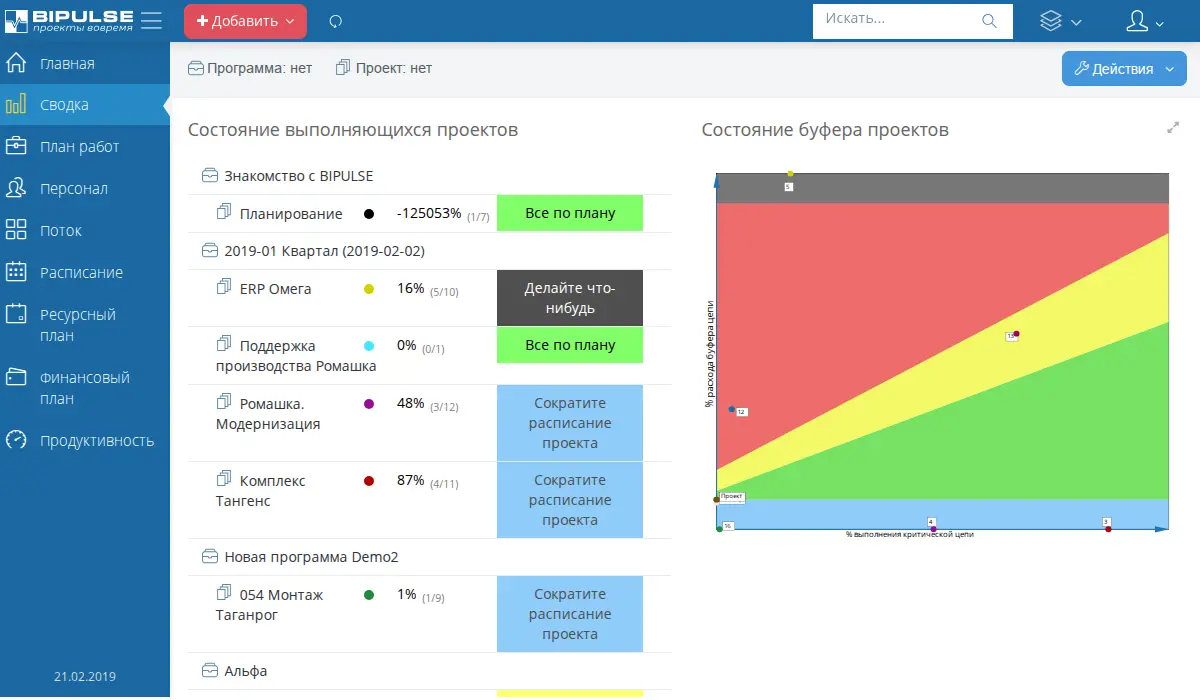Screen dimensions: 1200x700
Task: Click the Программа: нет filter
Action: [x=251, y=68]
